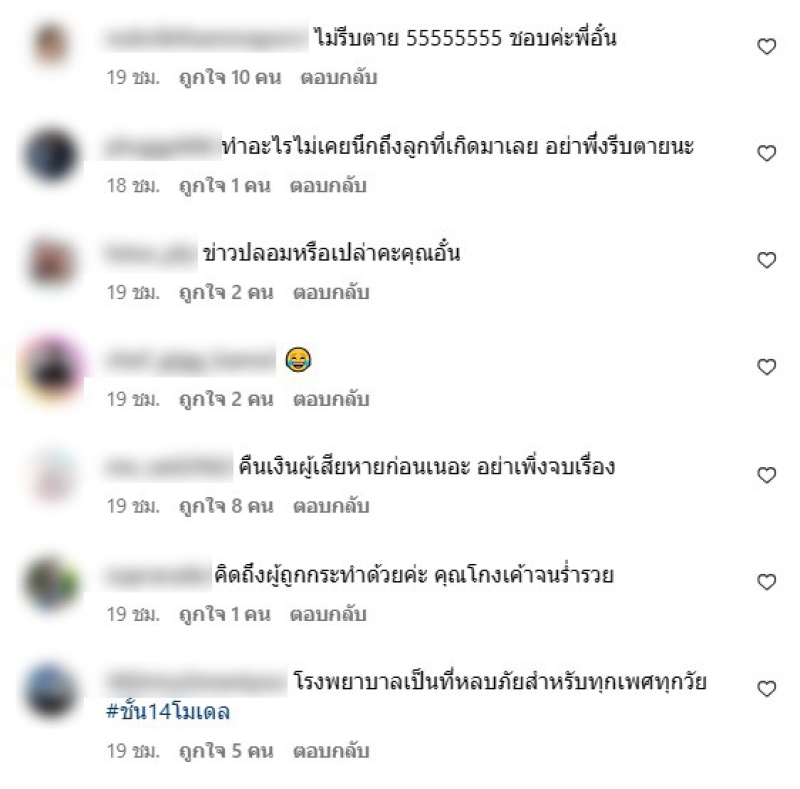
Task: Open profile picture of first commenter
Action: coord(51,44)
